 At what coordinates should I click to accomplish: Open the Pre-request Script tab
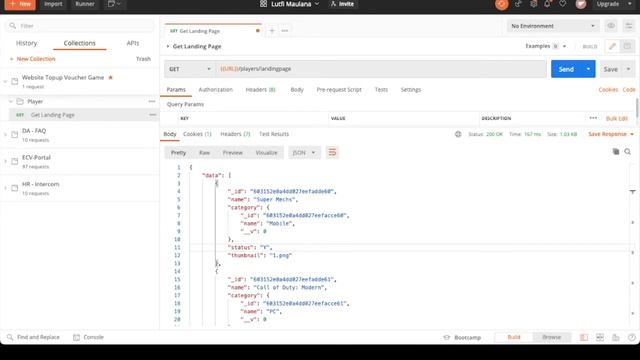click(339, 89)
